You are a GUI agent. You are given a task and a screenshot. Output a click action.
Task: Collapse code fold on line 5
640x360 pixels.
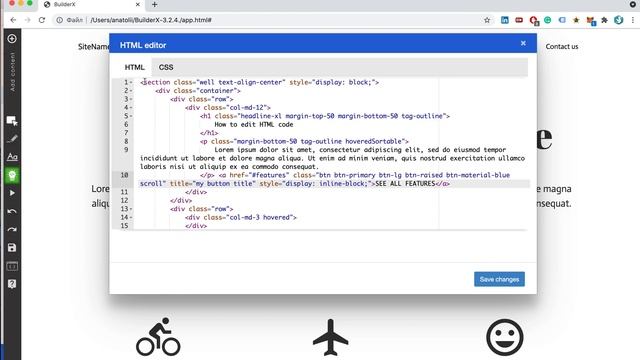[131, 116]
